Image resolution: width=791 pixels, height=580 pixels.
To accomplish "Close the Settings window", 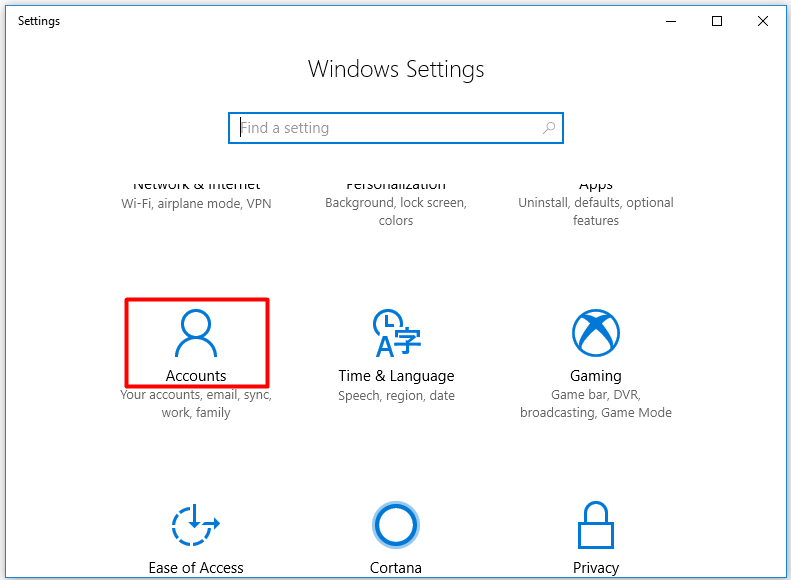I will [x=763, y=21].
